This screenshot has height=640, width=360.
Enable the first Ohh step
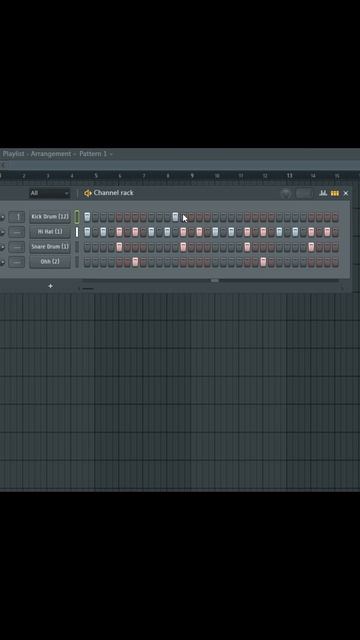coord(87,262)
